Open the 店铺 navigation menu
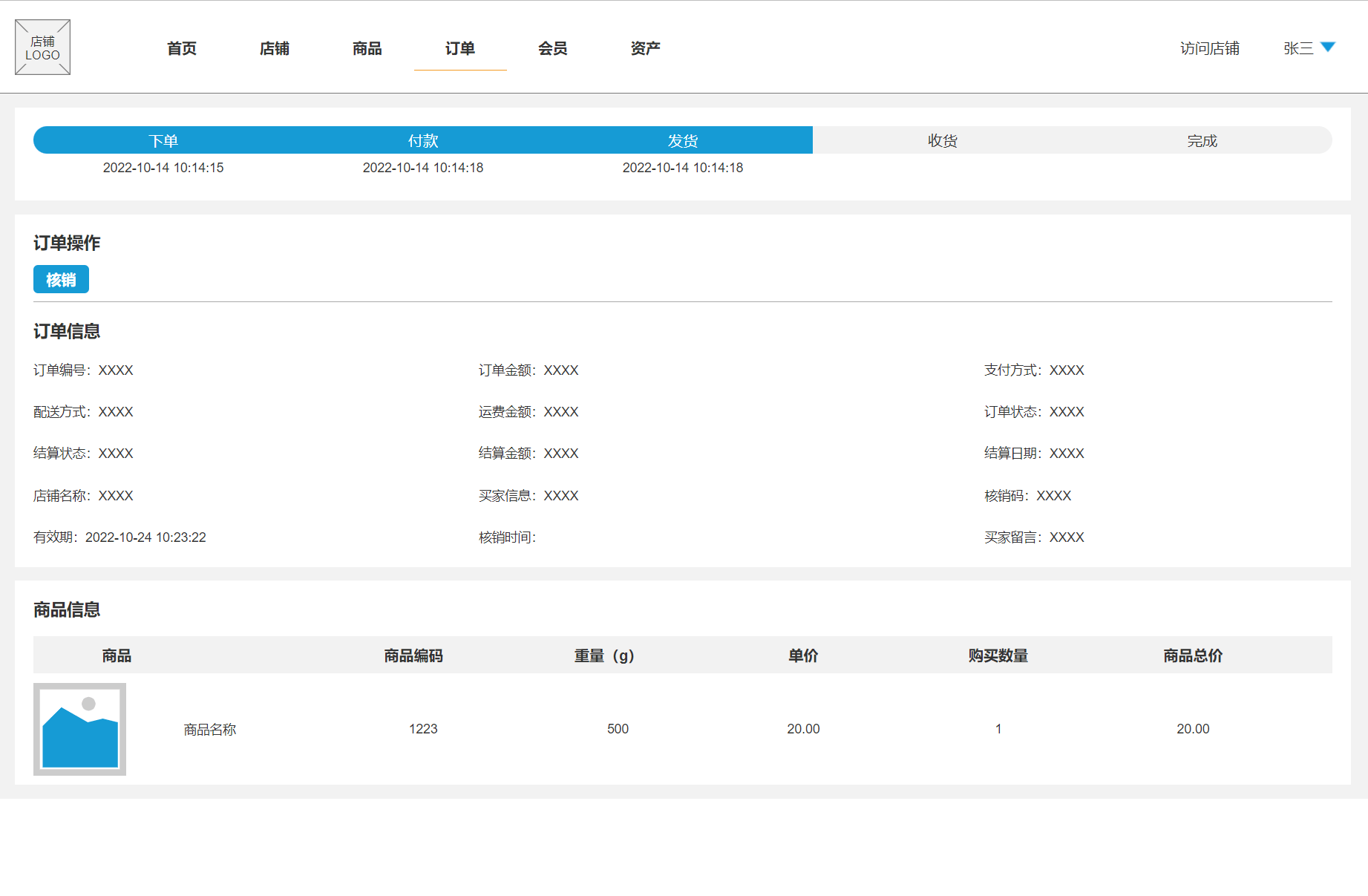The width and height of the screenshot is (1368, 896). pyautogui.click(x=274, y=48)
